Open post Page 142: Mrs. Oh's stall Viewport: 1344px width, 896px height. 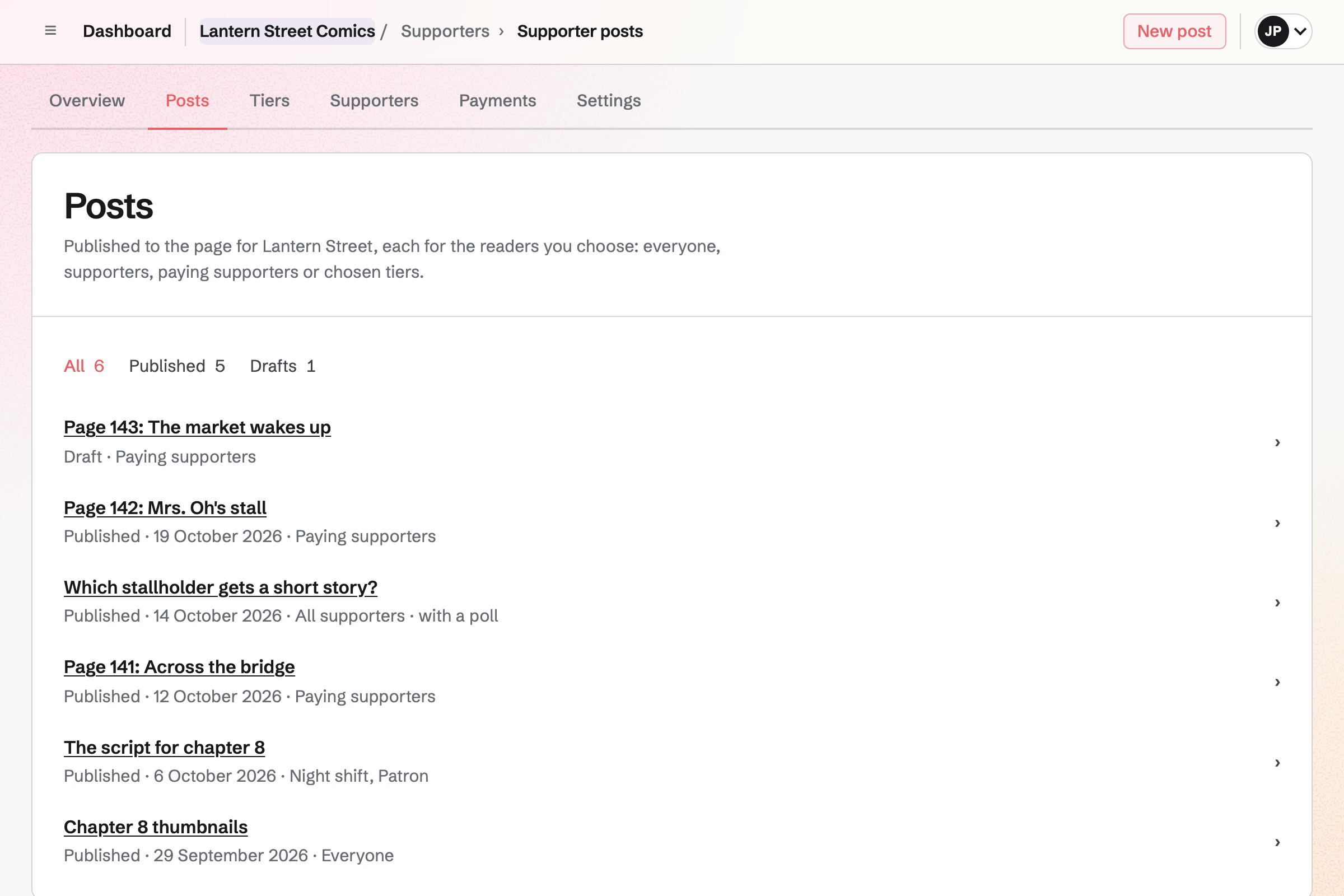tap(165, 508)
